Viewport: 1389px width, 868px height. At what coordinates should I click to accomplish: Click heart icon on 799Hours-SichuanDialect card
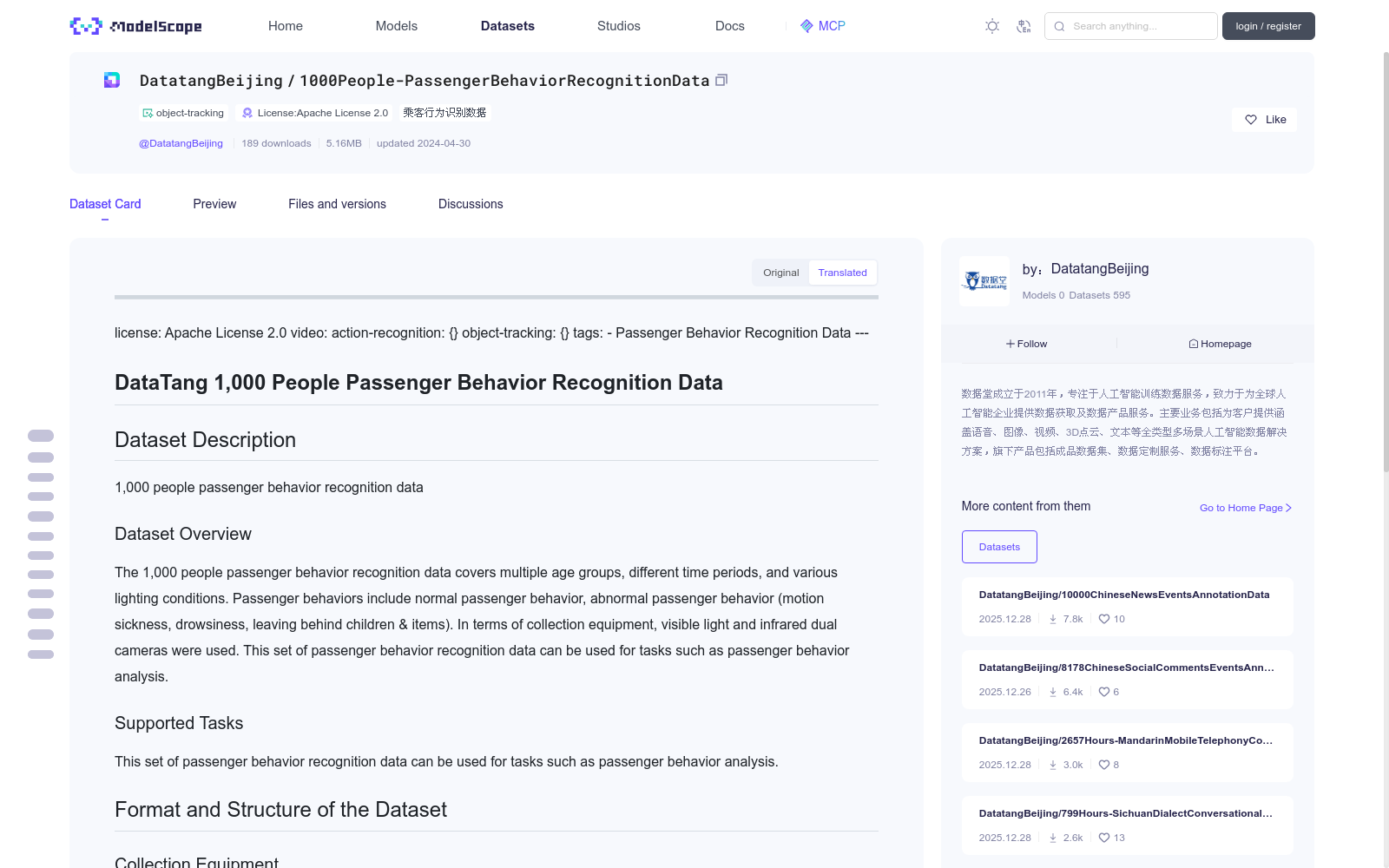pos(1104,838)
